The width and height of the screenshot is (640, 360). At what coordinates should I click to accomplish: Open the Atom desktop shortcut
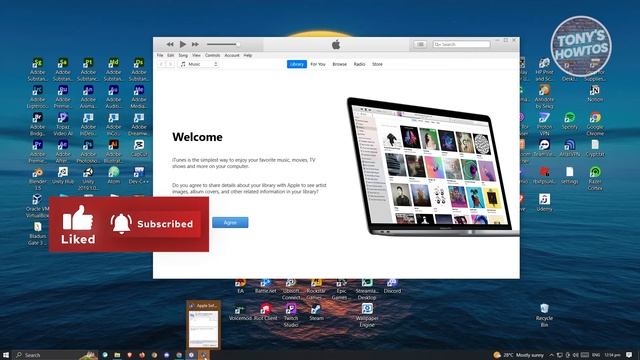coord(113,176)
